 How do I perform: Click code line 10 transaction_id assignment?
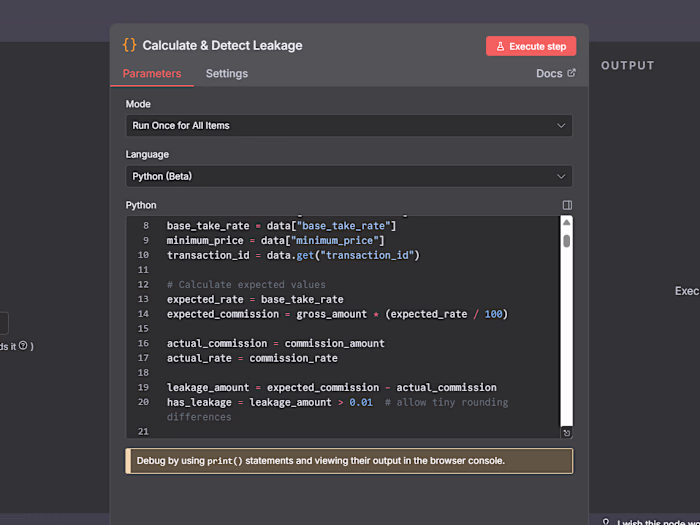[293, 255]
